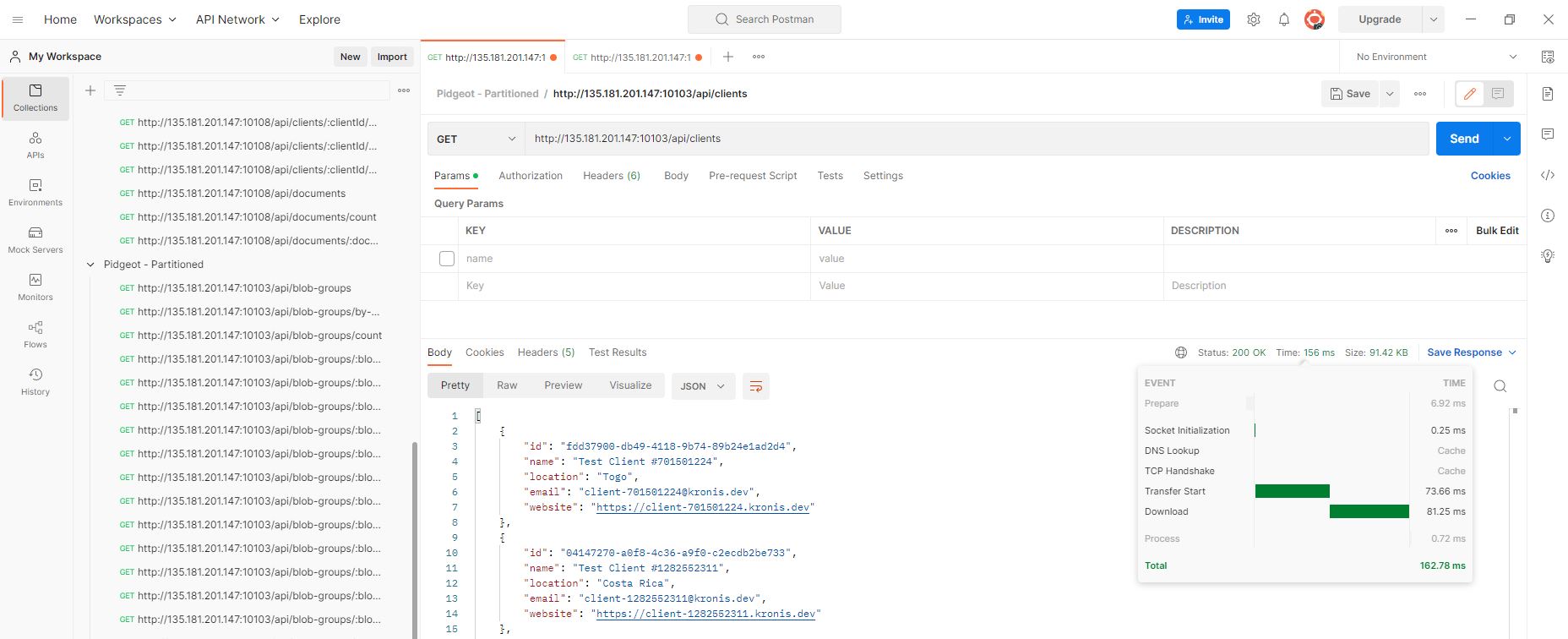Switch to the edit pencil mode
The width and height of the screenshot is (1568, 639).
point(1470,94)
